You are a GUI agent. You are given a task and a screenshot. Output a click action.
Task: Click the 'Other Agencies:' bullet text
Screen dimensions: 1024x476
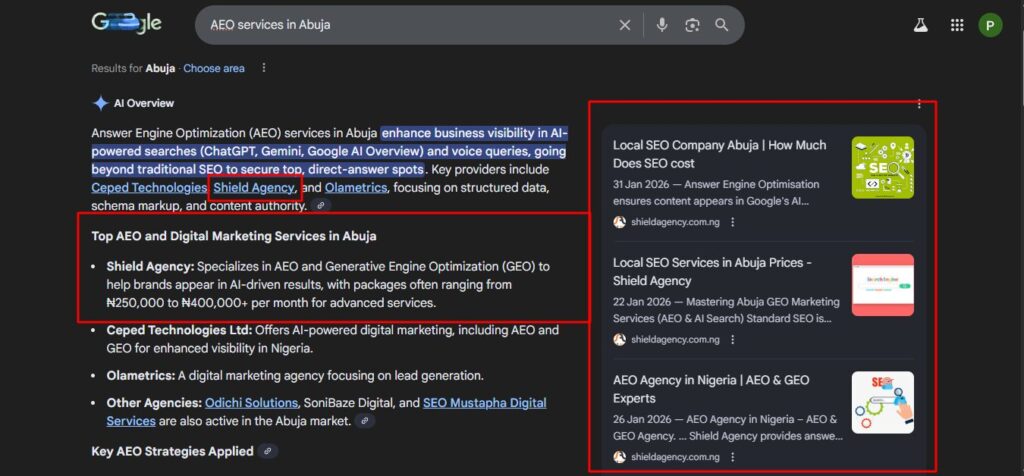(x=154, y=403)
